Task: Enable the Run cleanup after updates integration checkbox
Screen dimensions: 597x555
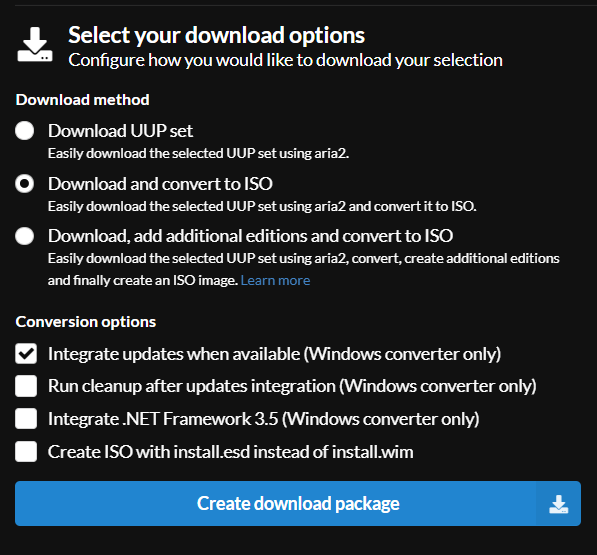Action: pyautogui.click(x=26, y=386)
